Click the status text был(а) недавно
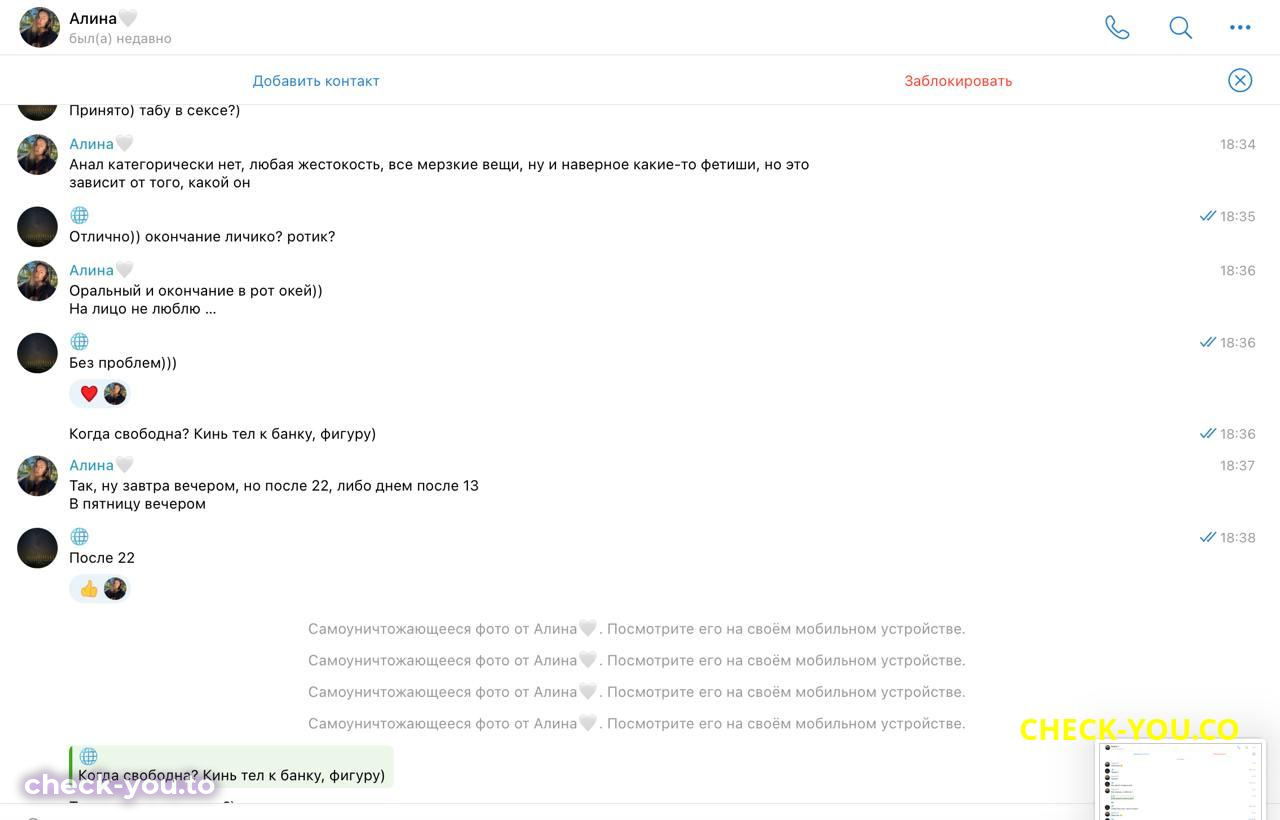1280x820 pixels. coord(120,39)
